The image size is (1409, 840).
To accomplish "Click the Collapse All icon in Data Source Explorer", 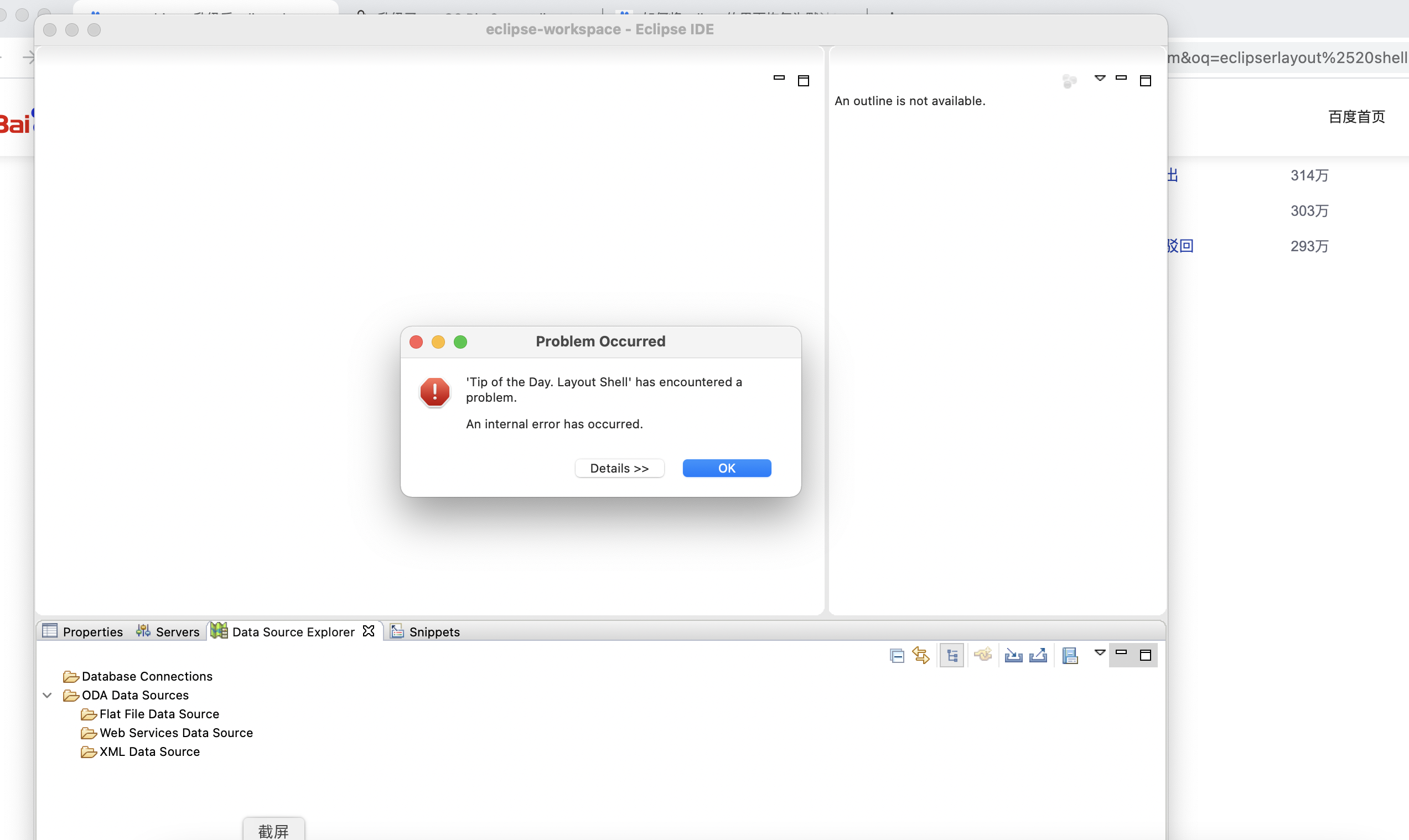I will (x=897, y=656).
